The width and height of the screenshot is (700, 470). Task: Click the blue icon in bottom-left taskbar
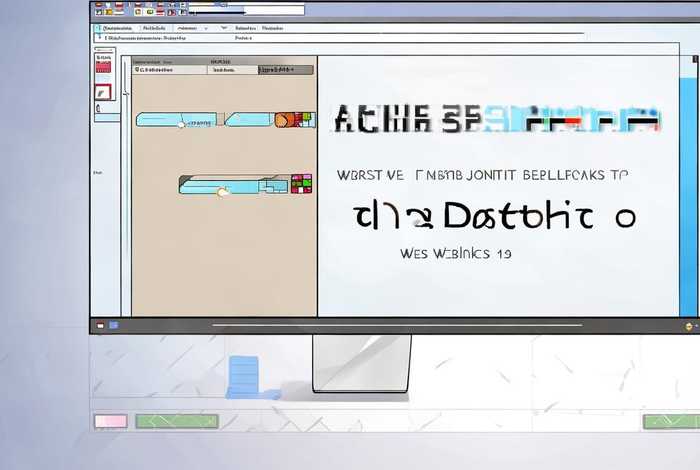(113, 326)
